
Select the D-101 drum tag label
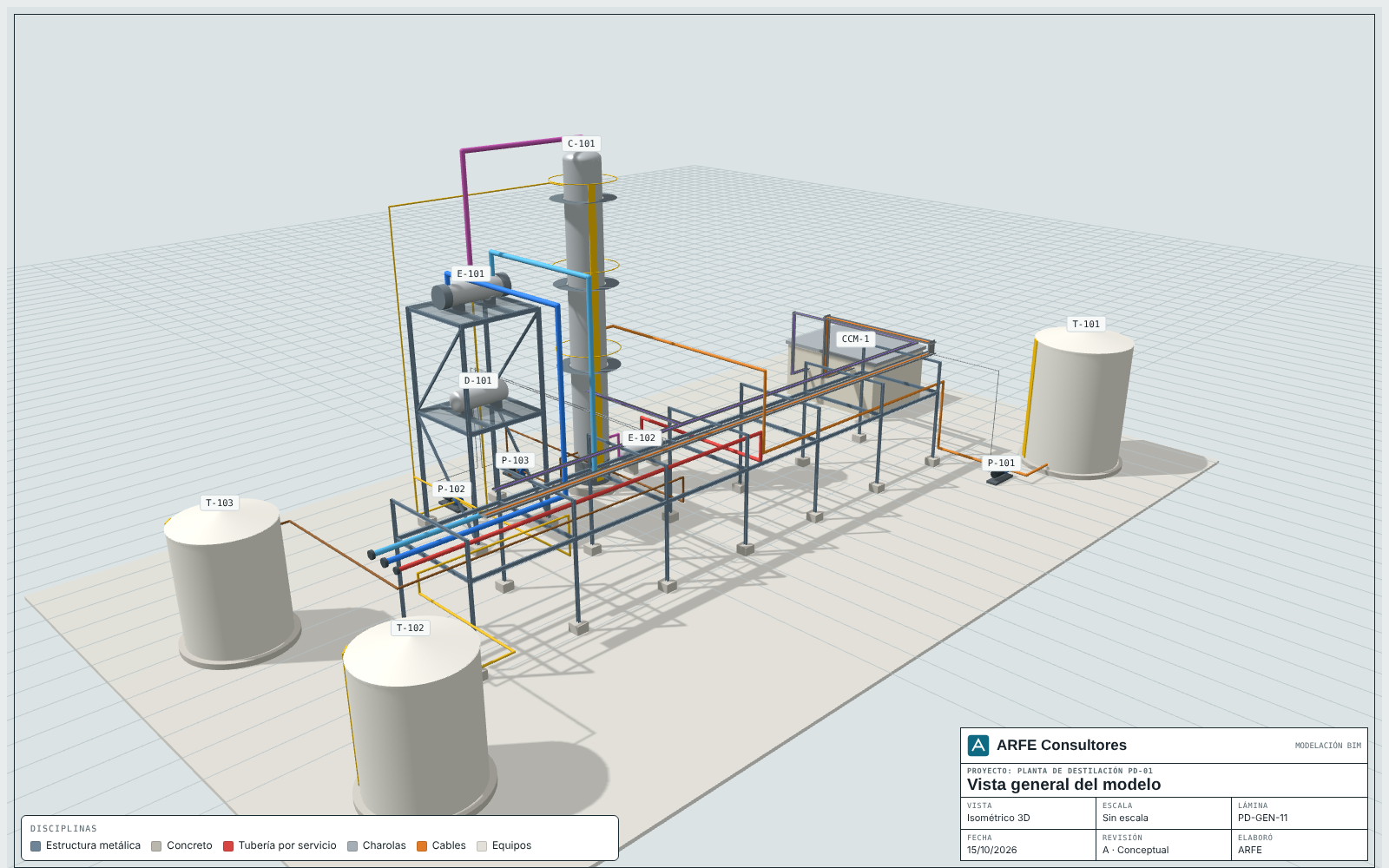coord(478,380)
